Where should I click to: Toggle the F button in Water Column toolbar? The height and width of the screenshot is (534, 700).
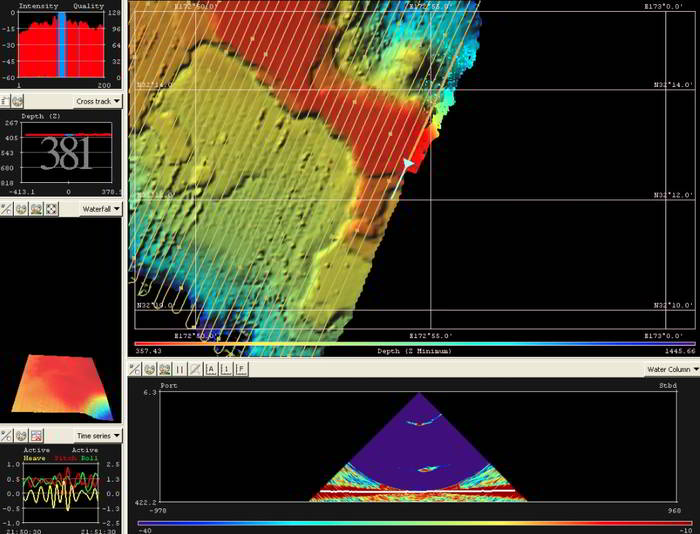coord(242,369)
